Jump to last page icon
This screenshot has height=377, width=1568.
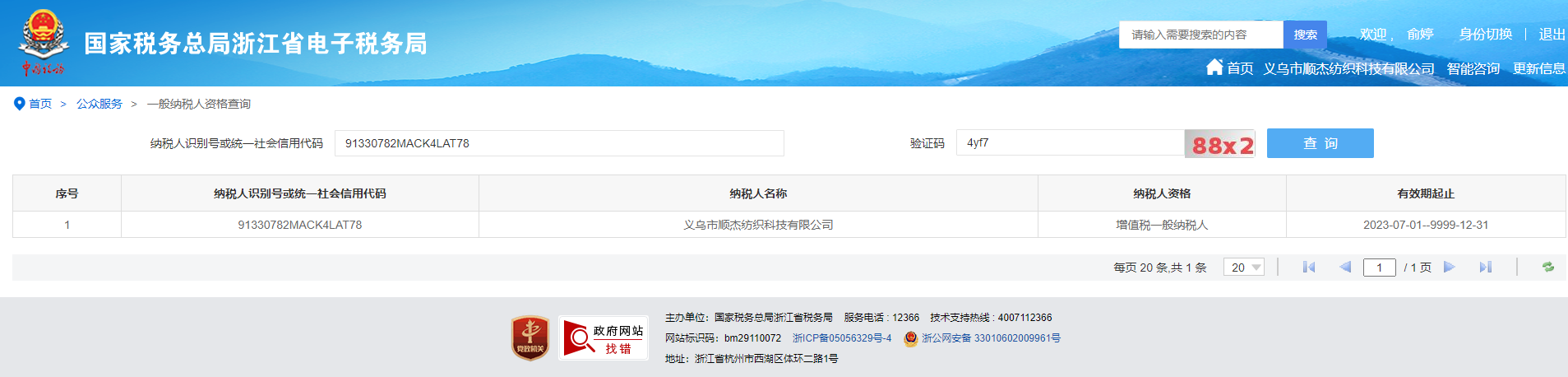click(1485, 268)
